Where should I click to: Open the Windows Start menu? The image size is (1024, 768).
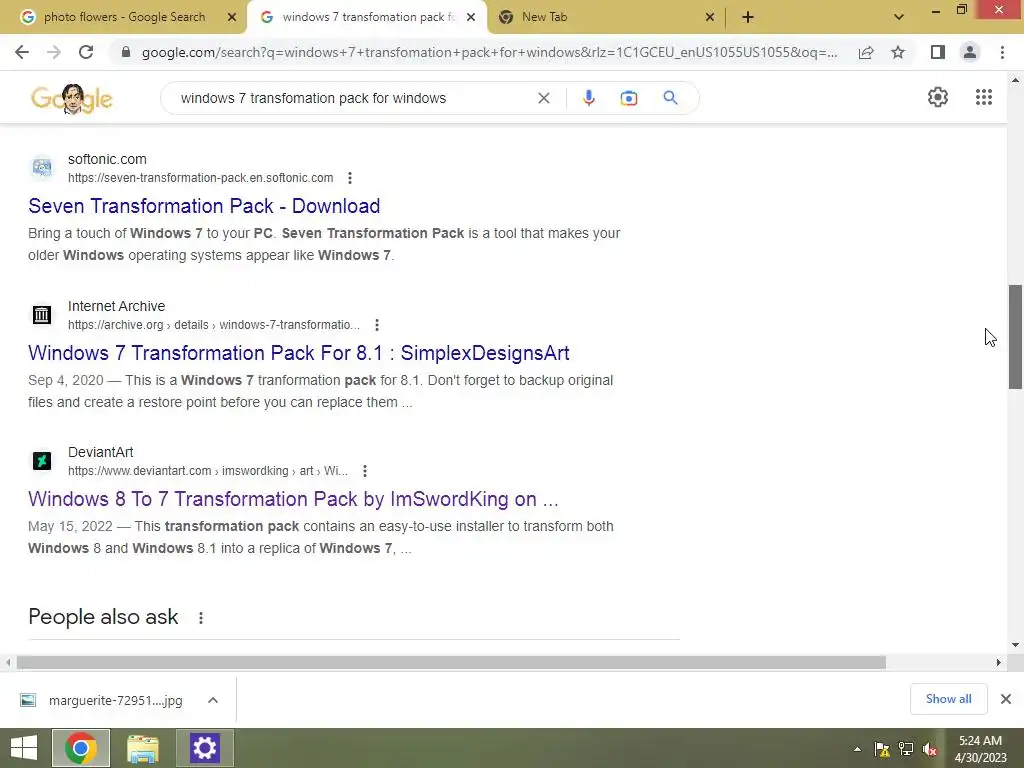click(24, 748)
